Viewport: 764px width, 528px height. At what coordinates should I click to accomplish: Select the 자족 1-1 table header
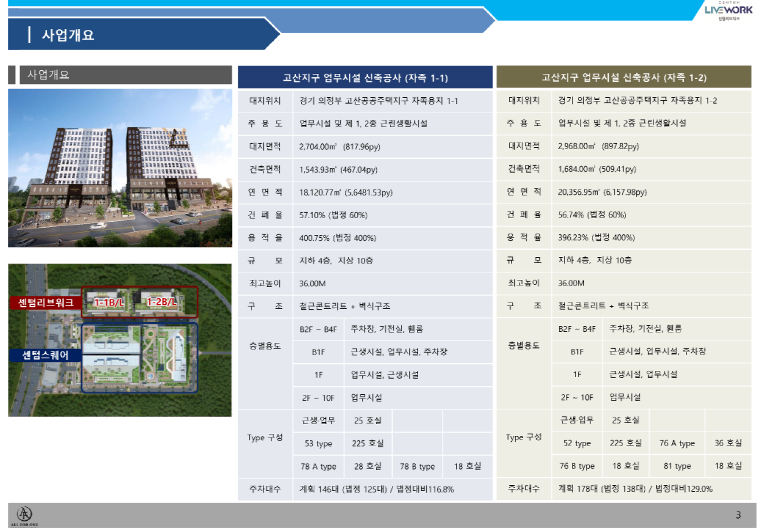[x=365, y=77]
